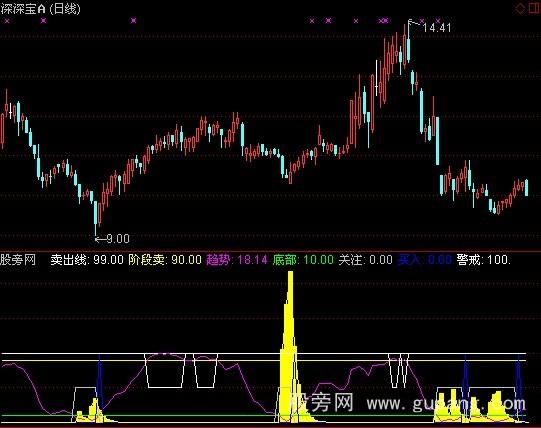Click the 阶段卖: 90.00 indicator value
This screenshot has height=428, width=541.
coord(165,260)
